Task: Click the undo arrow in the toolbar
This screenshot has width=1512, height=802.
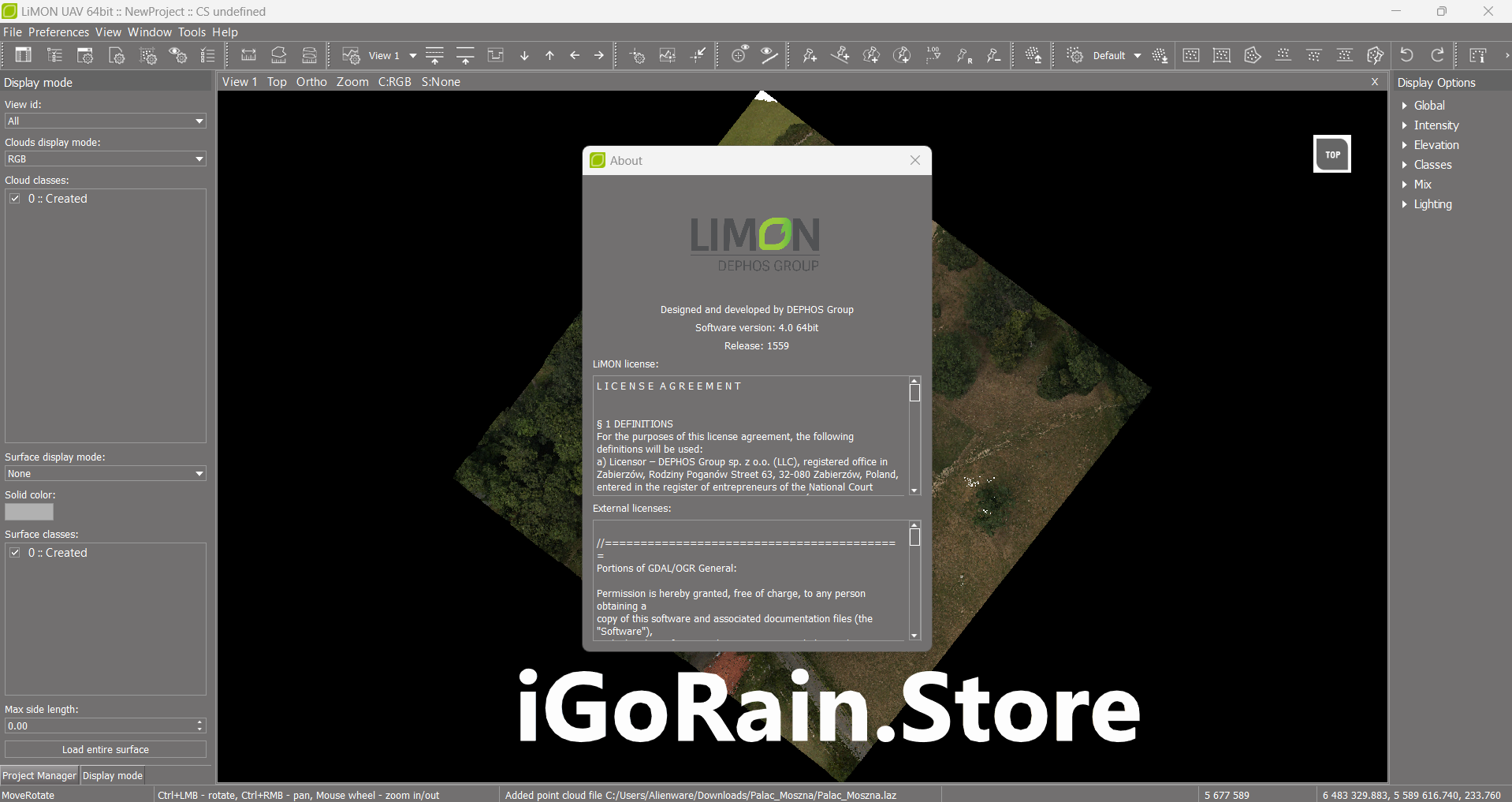Action: click(x=1406, y=55)
